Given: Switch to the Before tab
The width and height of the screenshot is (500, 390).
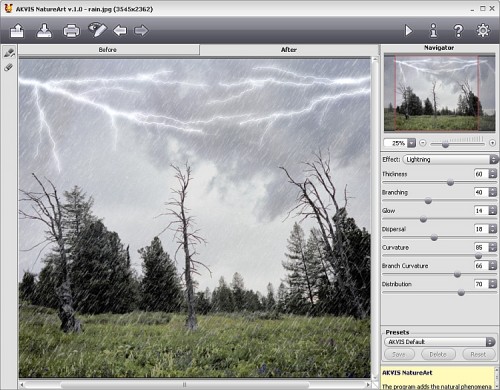Looking at the screenshot, I should coord(109,50).
